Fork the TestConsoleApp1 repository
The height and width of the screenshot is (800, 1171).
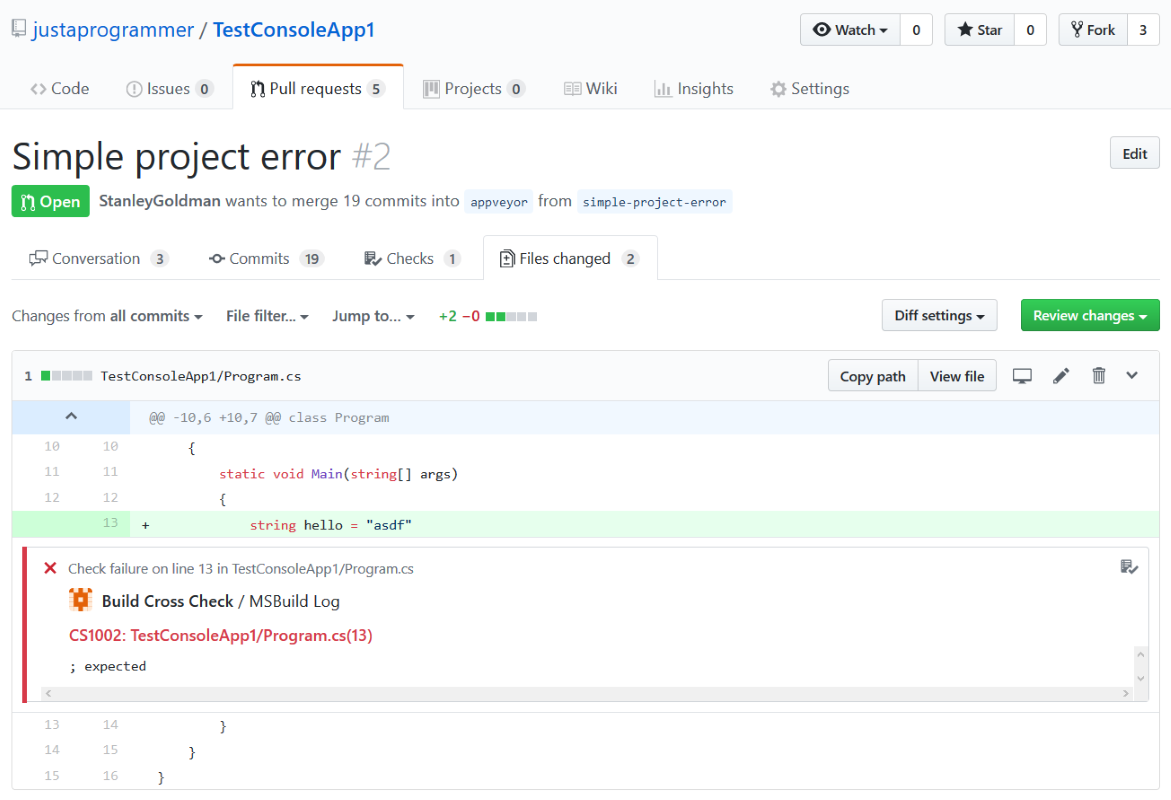pos(1093,30)
